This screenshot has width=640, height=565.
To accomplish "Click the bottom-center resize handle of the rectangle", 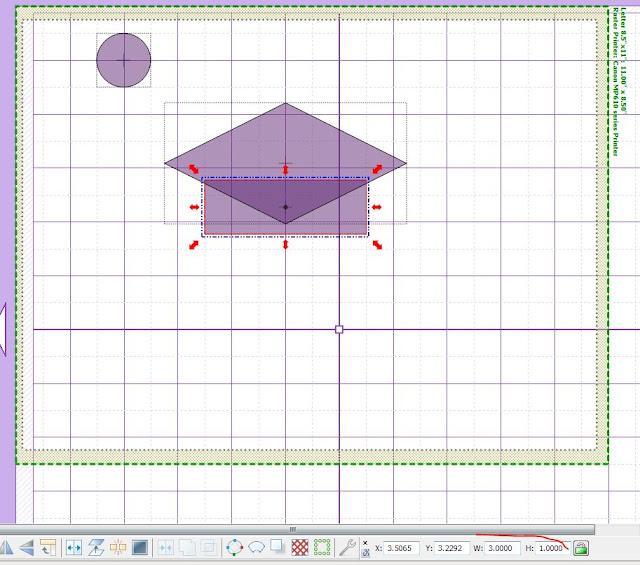I will 285,245.
